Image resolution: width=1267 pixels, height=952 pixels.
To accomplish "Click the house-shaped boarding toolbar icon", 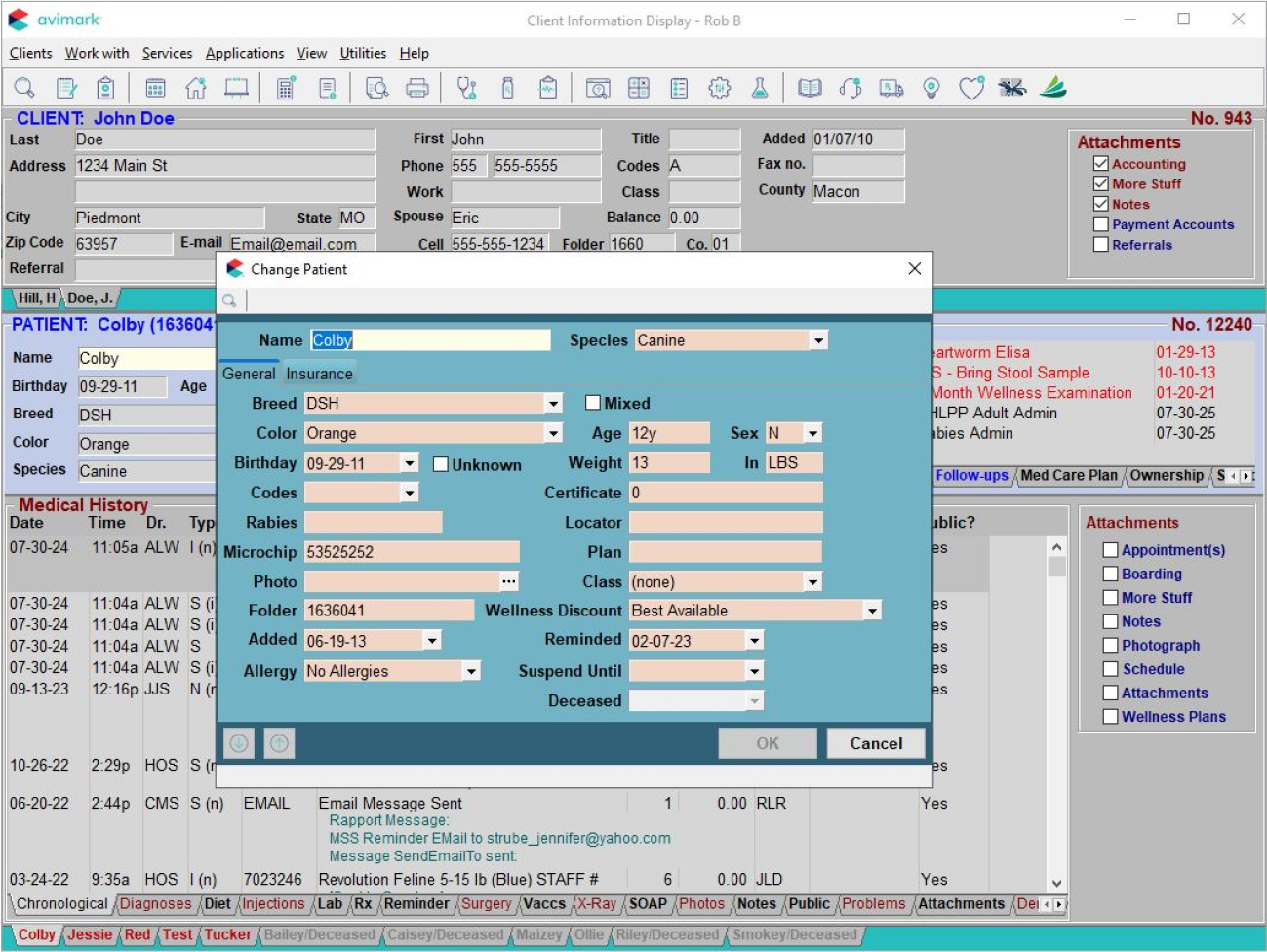I will click(196, 88).
